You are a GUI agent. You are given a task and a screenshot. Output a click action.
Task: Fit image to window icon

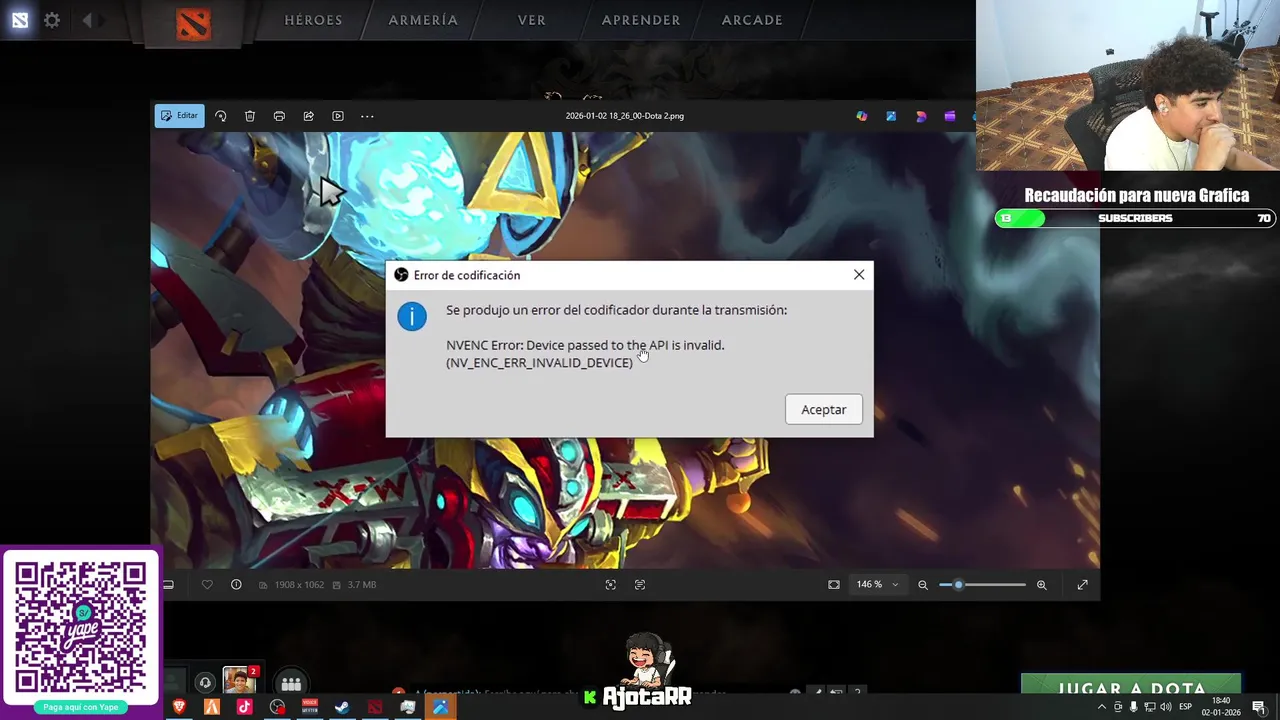tap(834, 585)
